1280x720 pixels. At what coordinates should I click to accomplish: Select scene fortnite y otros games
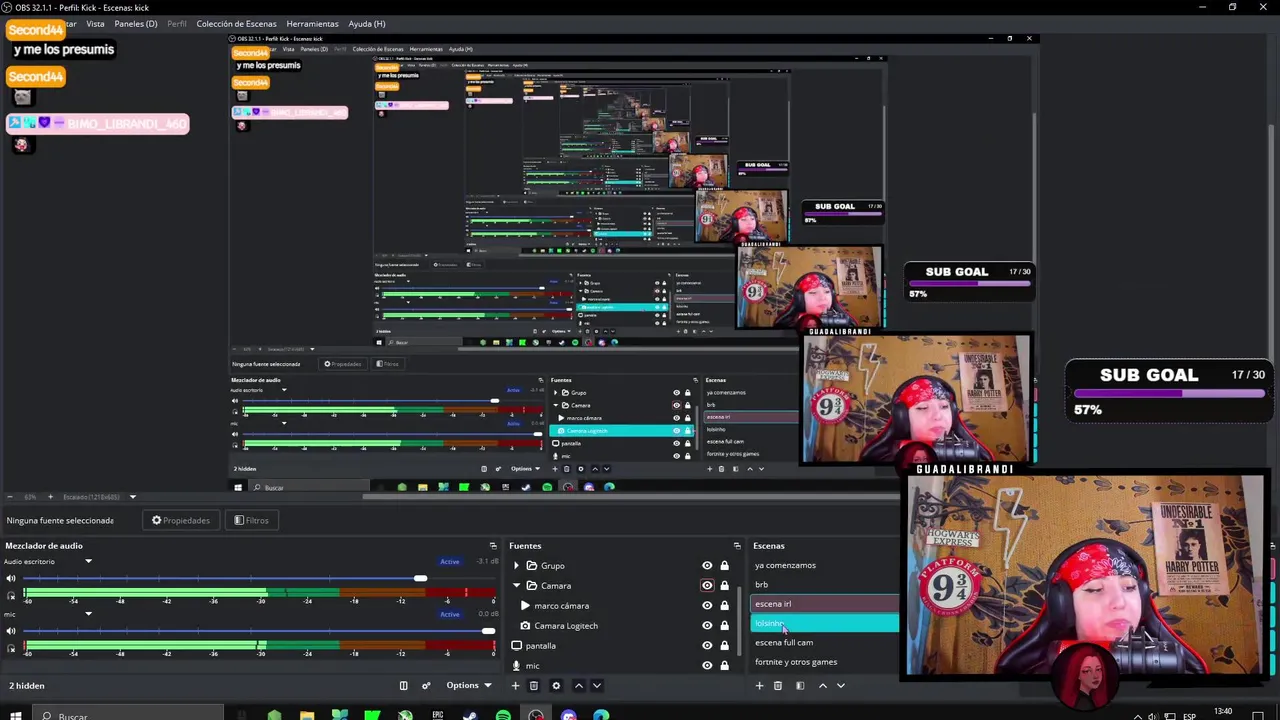coord(796,662)
